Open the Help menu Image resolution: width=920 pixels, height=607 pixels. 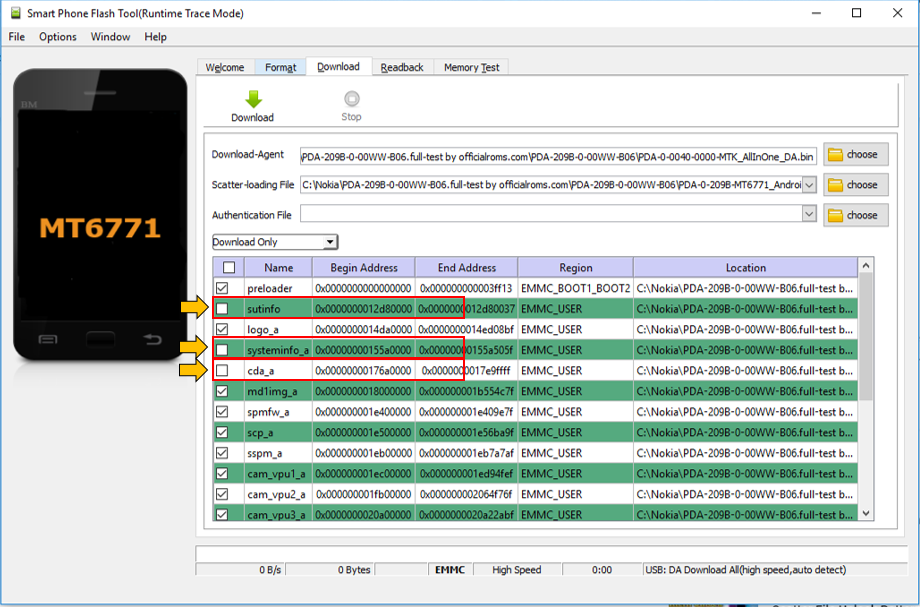[x=155, y=36]
